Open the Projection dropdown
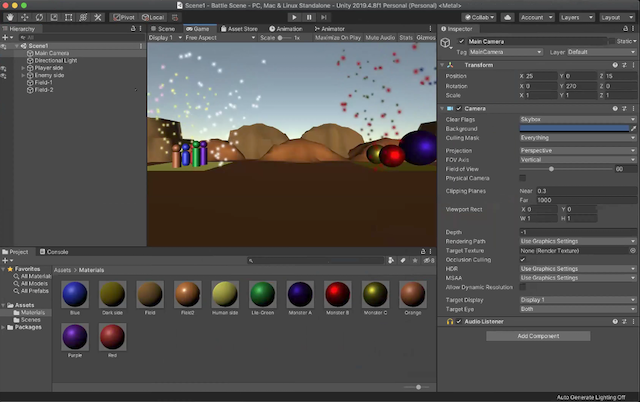 point(577,151)
